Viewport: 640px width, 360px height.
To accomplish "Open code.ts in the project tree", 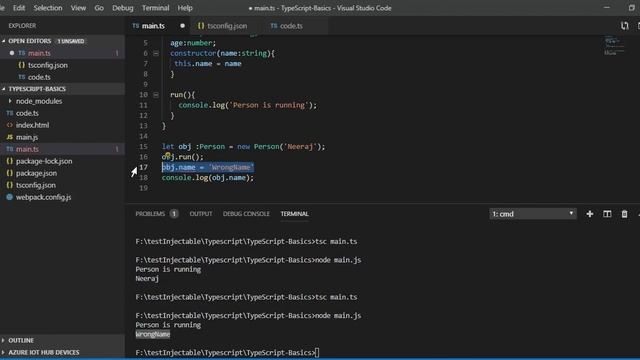I will pyautogui.click(x=27, y=113).
